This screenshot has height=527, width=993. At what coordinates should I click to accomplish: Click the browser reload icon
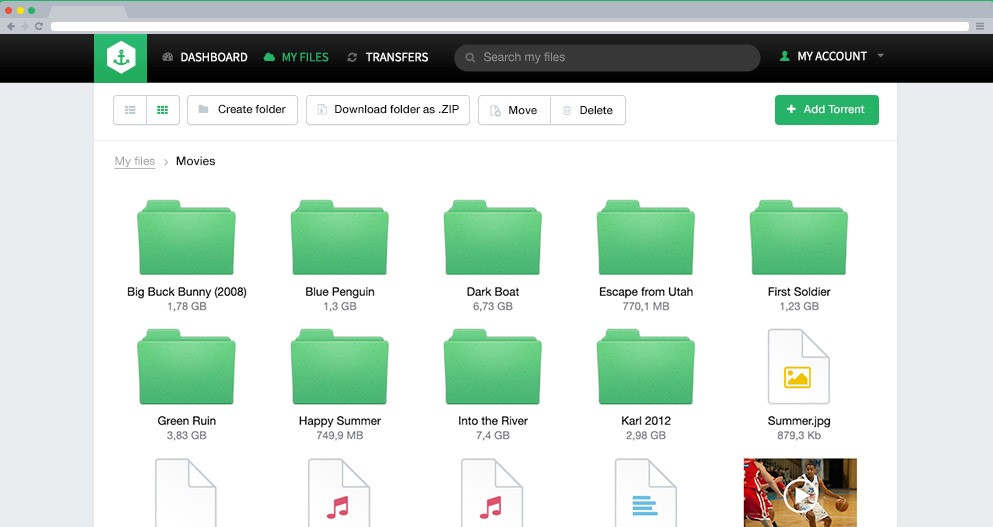[x=39, y=26]
